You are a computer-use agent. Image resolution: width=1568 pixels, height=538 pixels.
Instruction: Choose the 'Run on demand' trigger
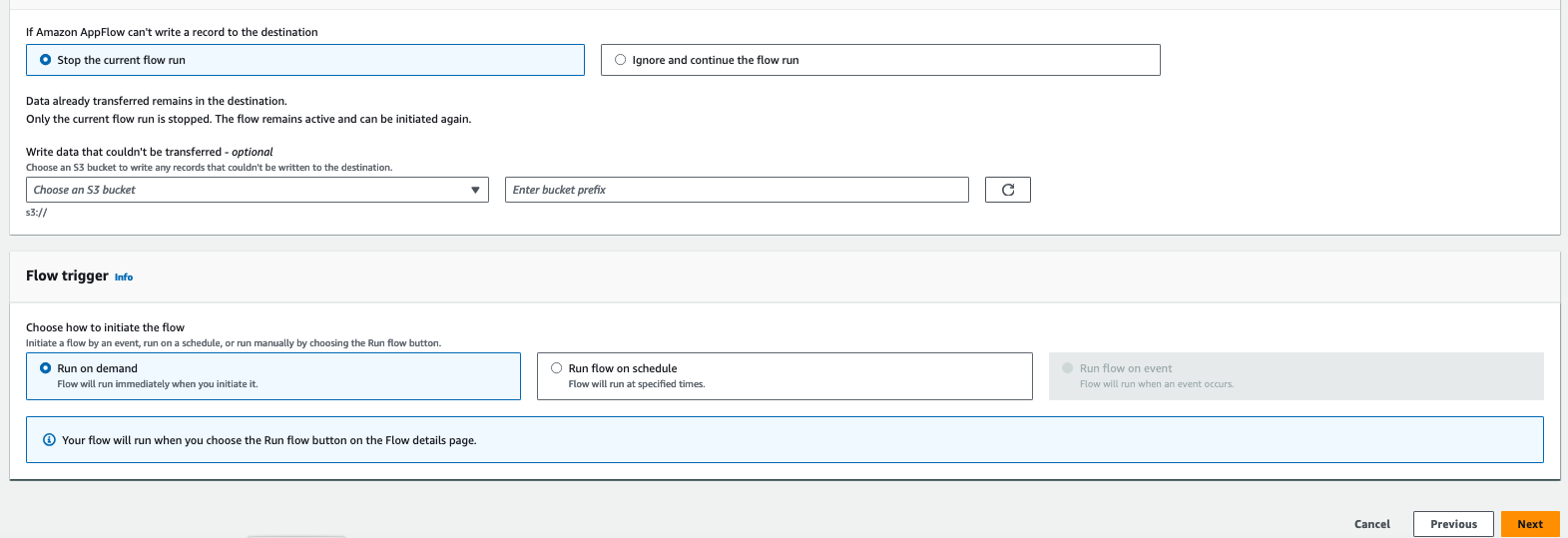coord(46,368)
